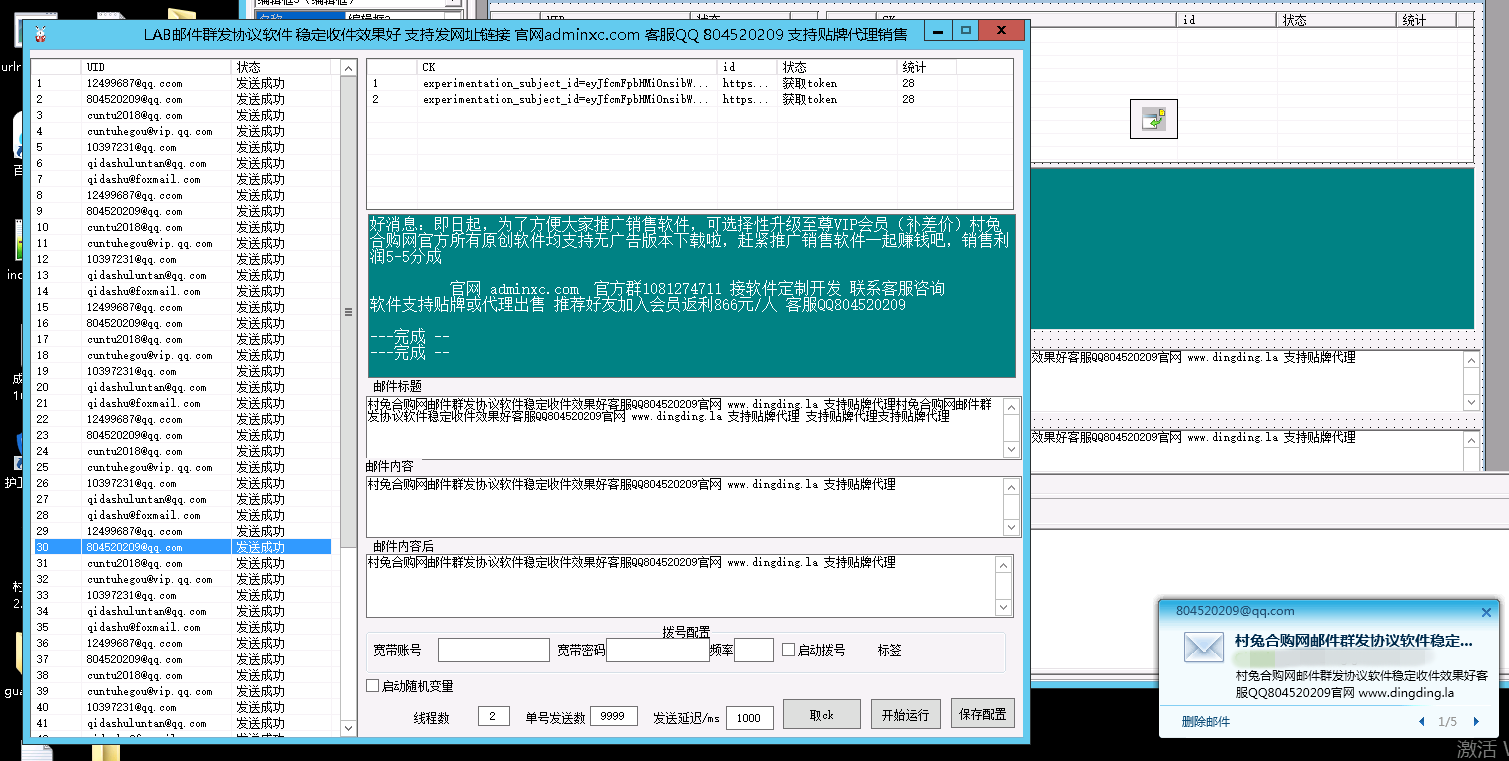Enable the 启动拨号 checkbox

coord(787,649)
